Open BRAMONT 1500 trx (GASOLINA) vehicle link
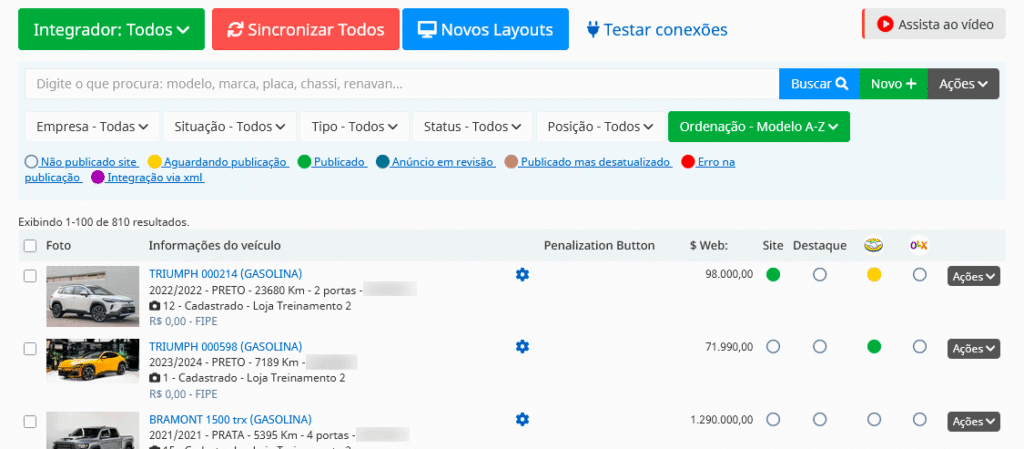Screen dimensions: 1024x449 point(231,419)
